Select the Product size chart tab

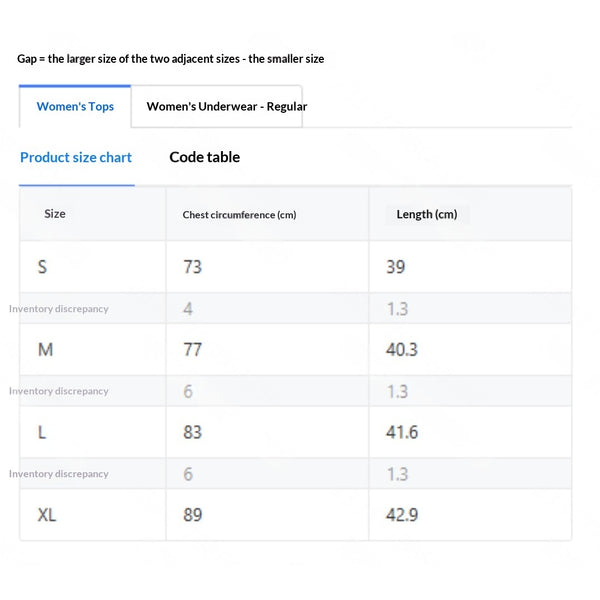point(76,157)
